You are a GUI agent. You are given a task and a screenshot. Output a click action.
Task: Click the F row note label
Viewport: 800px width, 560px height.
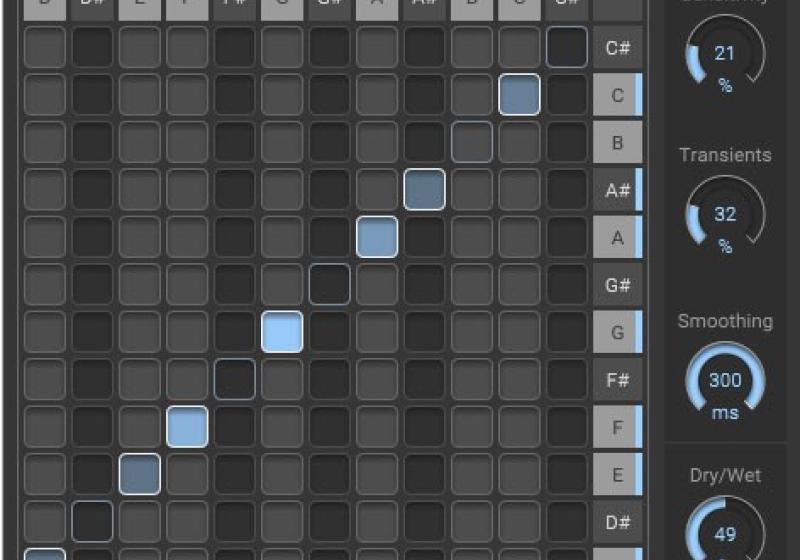click(x=618, y=427)
